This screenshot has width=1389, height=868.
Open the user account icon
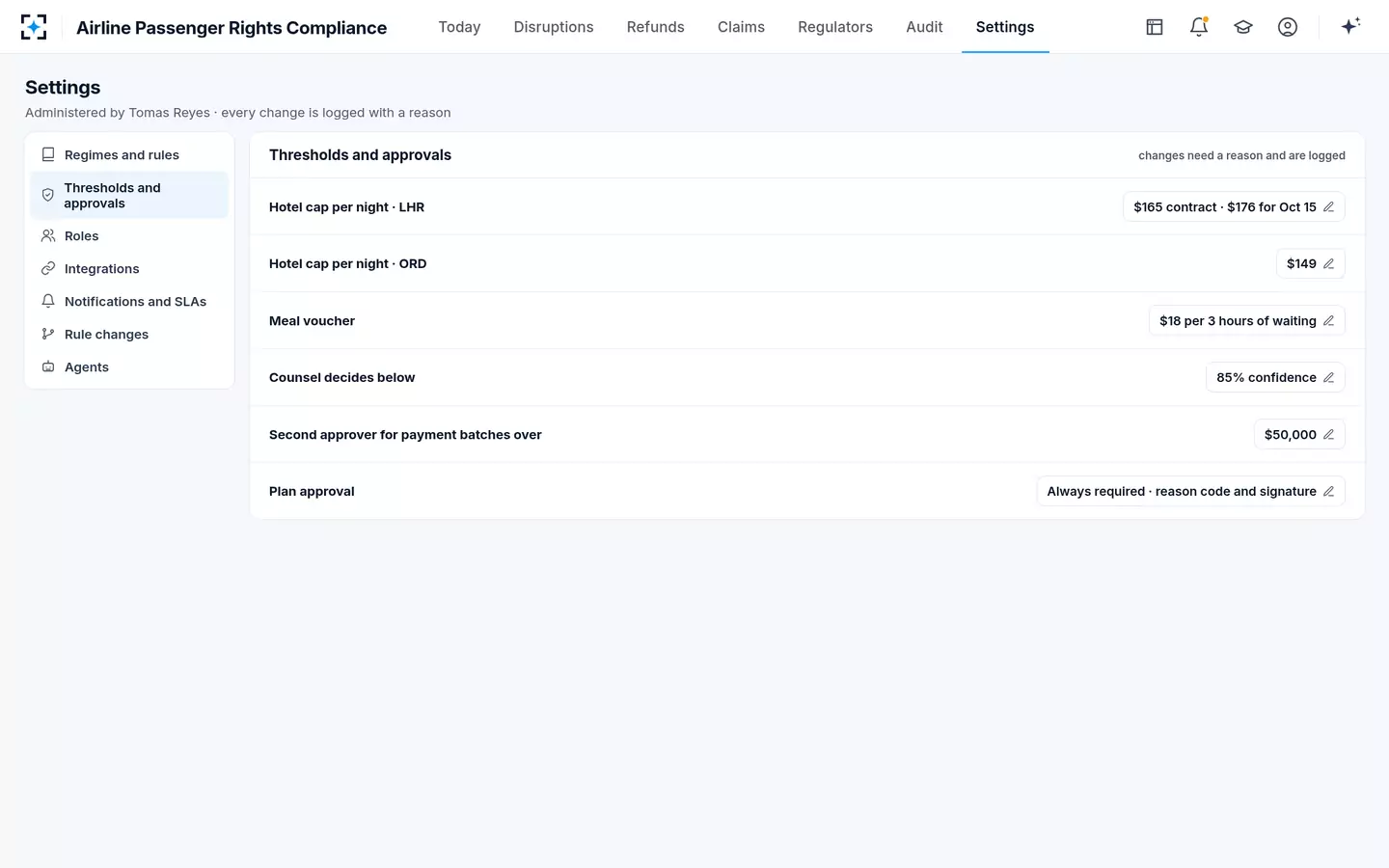1288,27
